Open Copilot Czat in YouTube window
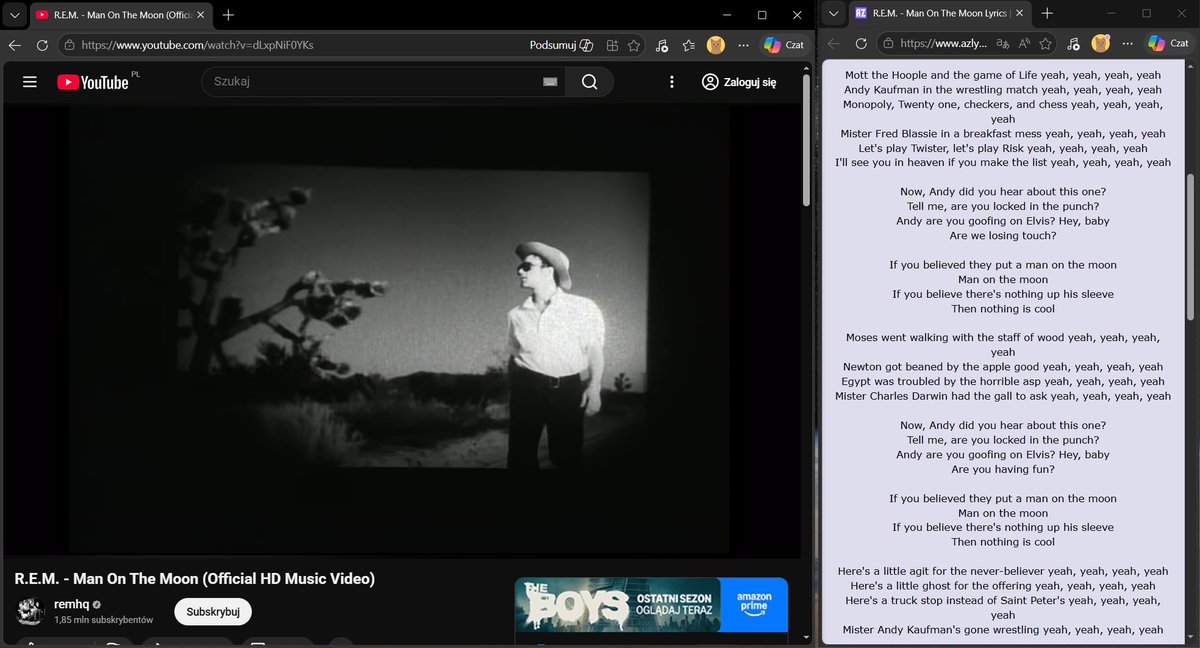 (x=784, y=45)
